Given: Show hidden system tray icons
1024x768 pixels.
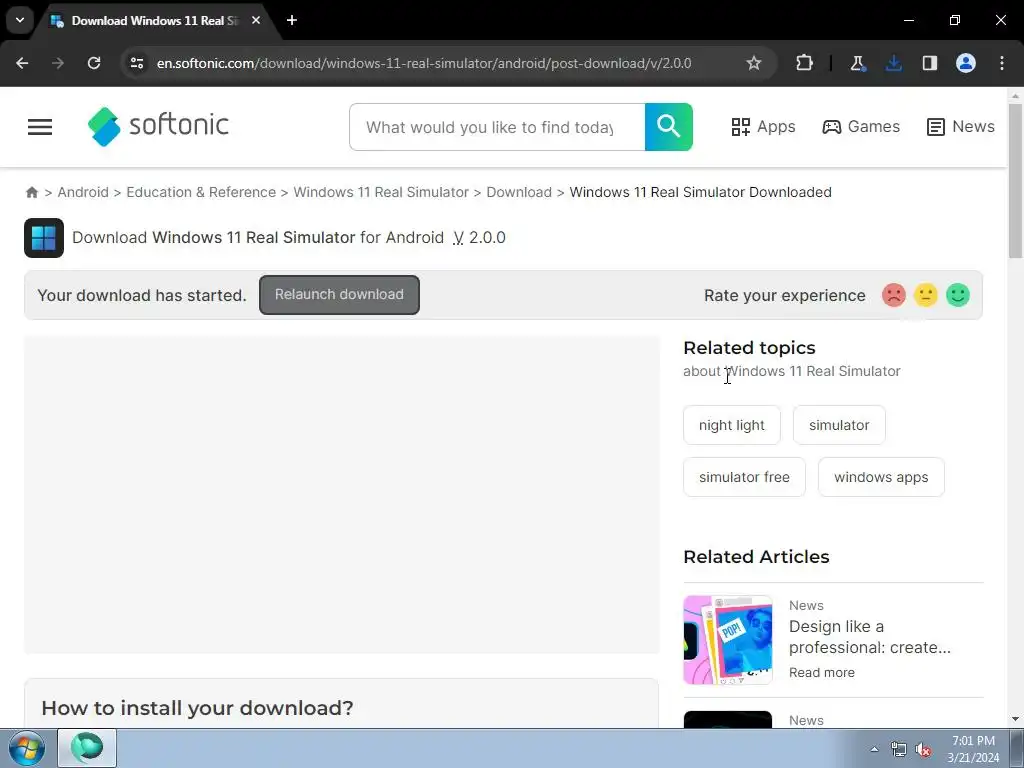Looking at the screenshot, I should point(874,749).
